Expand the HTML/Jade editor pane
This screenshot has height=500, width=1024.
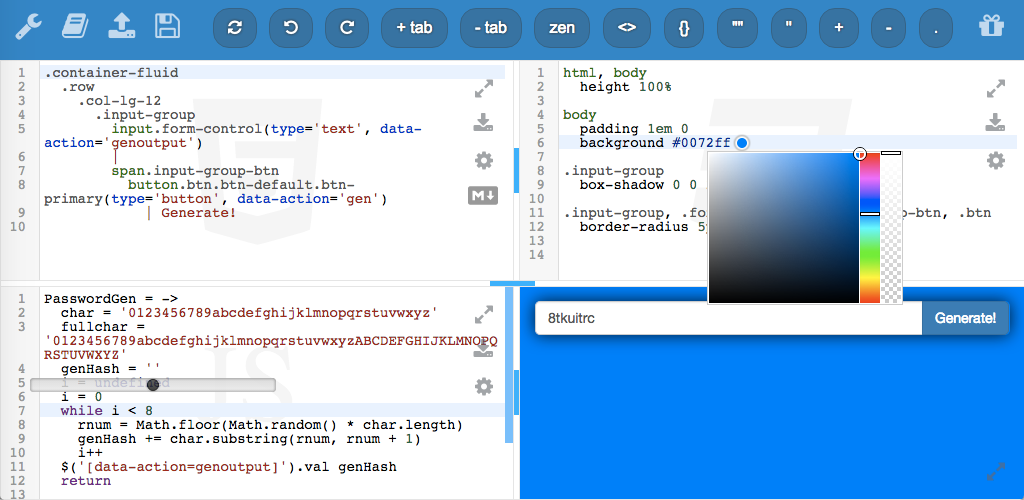[x=483, y=89]
